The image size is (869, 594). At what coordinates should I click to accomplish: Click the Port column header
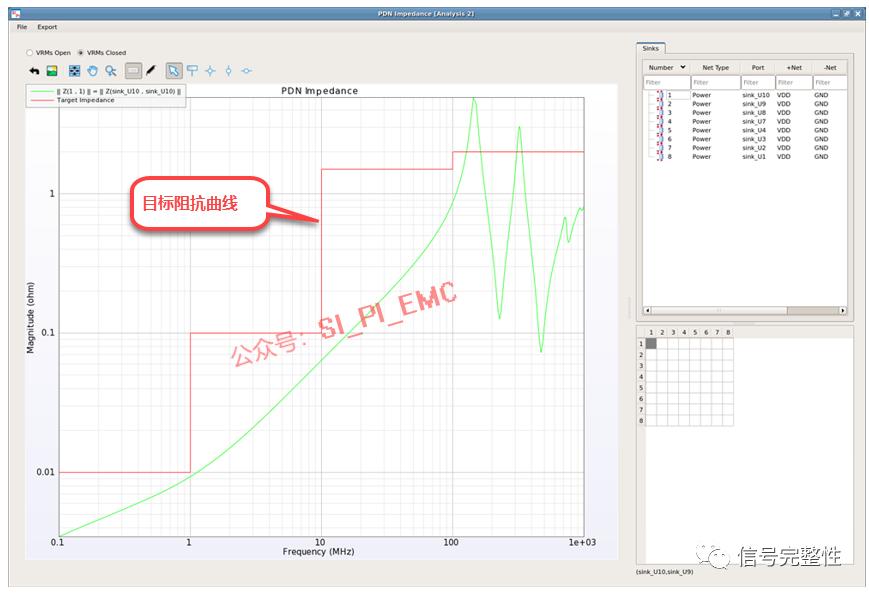(758, 68)
